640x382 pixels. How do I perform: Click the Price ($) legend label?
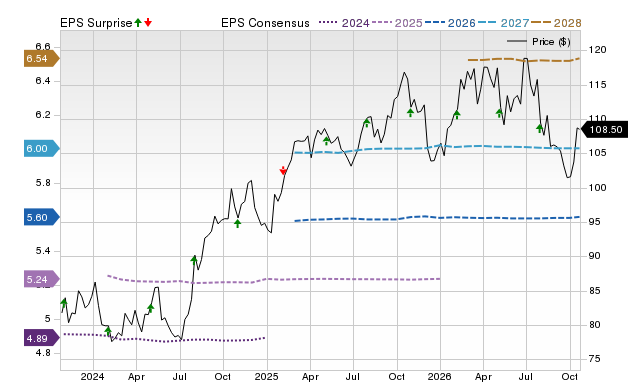click(551, 42)
